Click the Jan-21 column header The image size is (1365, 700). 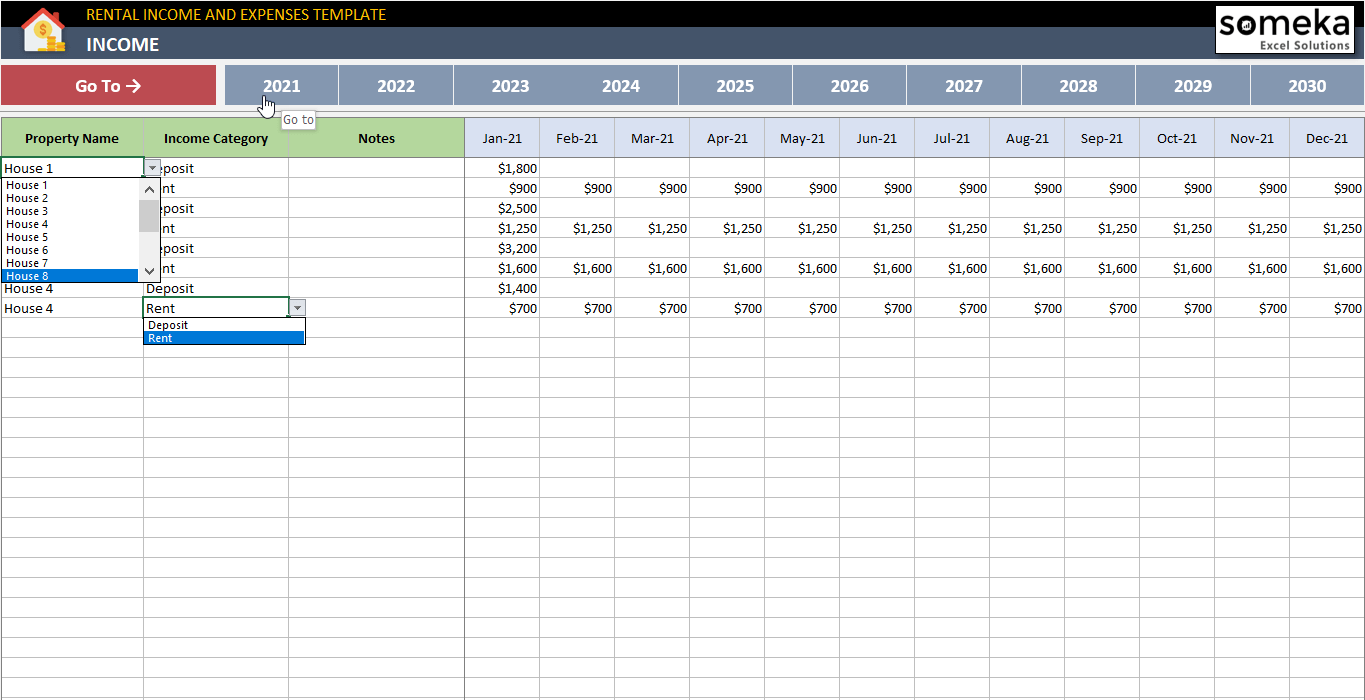(x=502, y=138)
